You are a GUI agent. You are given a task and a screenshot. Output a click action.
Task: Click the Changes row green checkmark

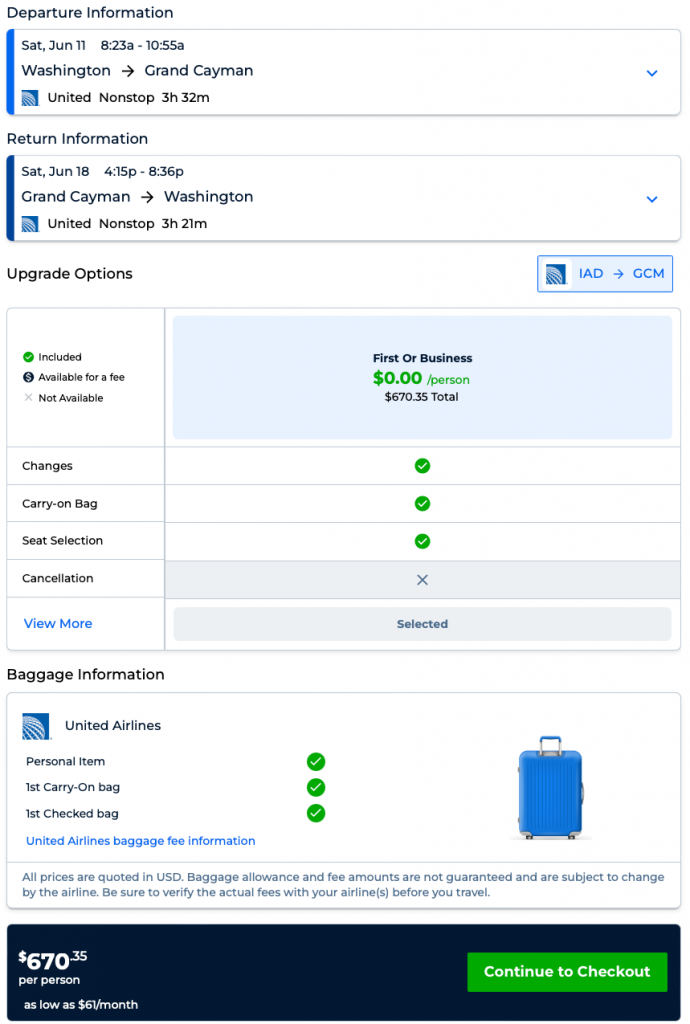(422, 466)
